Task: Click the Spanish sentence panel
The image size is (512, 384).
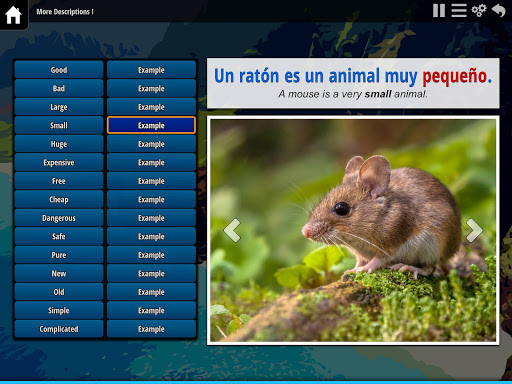Action: (x=353, y=83)
